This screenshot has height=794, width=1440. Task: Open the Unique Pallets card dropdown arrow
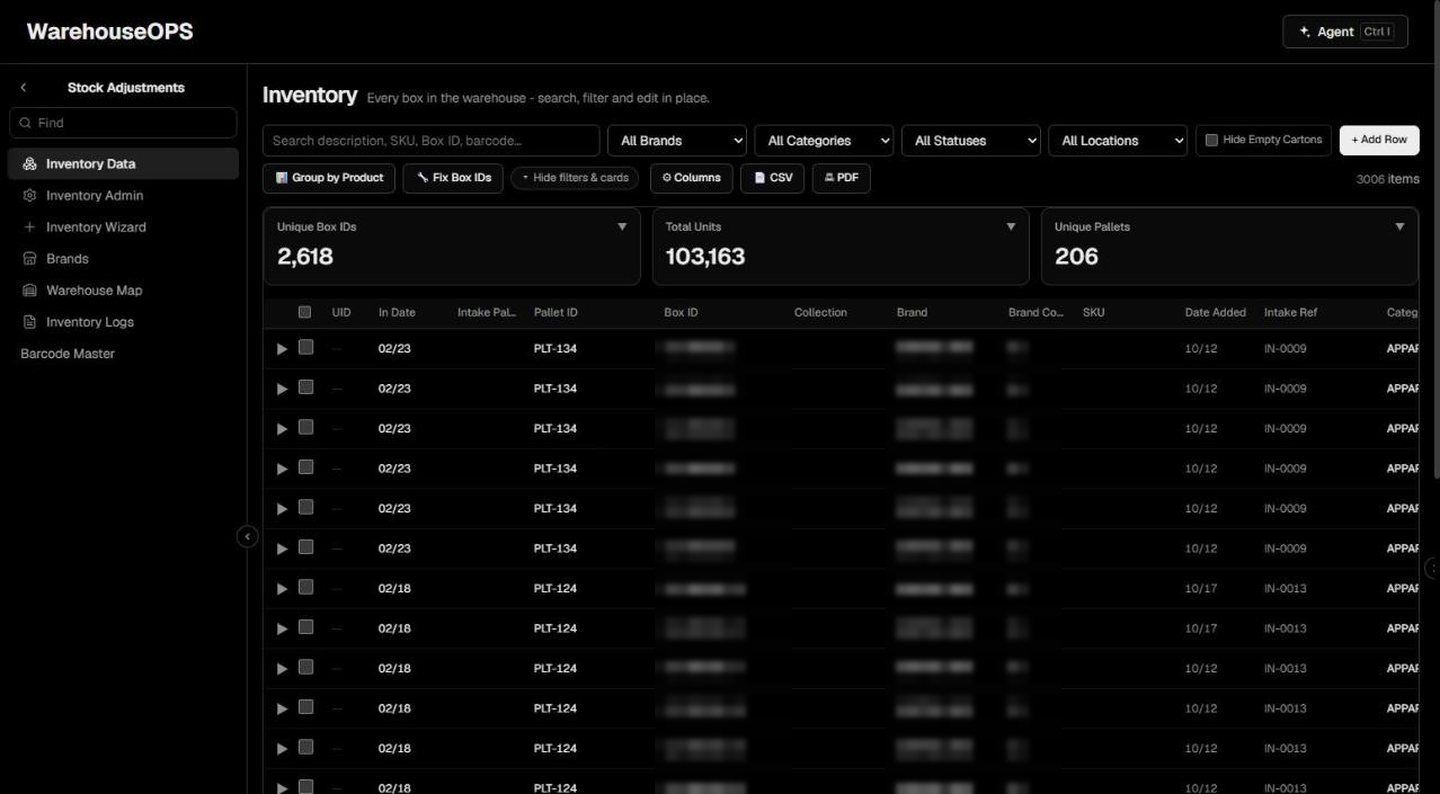1399,227
